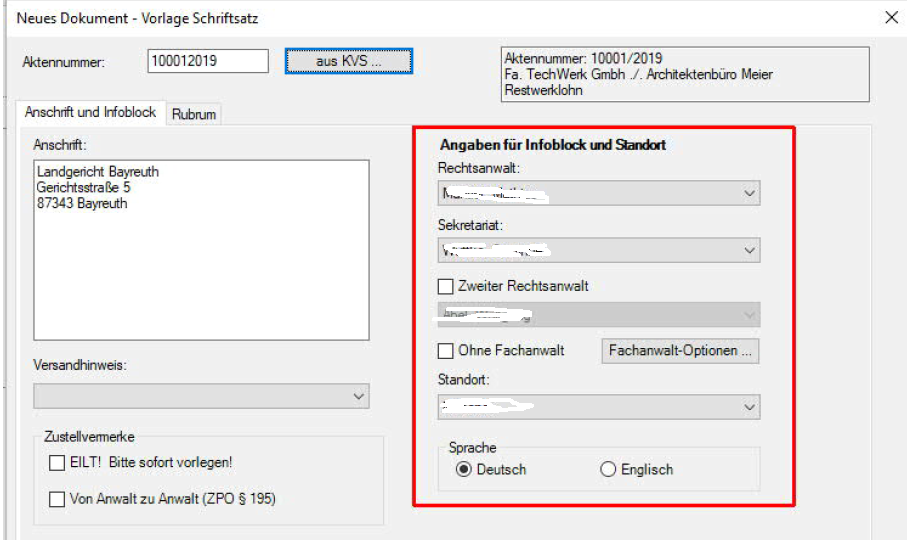Select Deutsch as the language
Viewport: 907px width, 540px height.
pos(464,470)
